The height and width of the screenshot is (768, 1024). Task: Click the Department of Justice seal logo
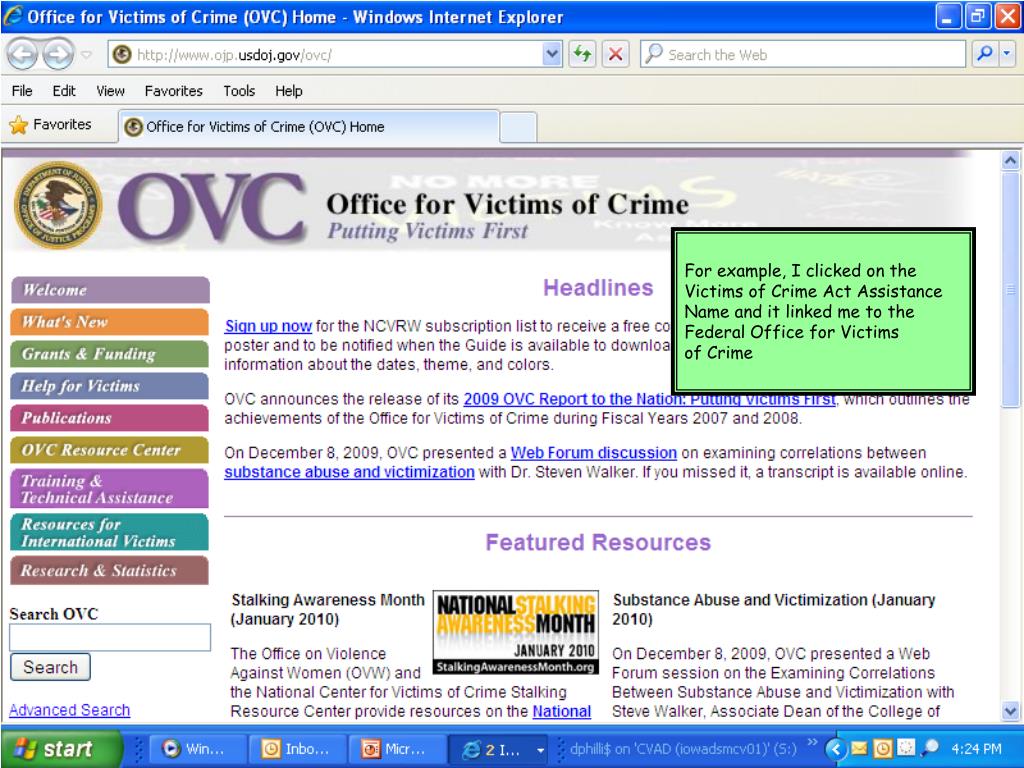(x=58, y=205)
